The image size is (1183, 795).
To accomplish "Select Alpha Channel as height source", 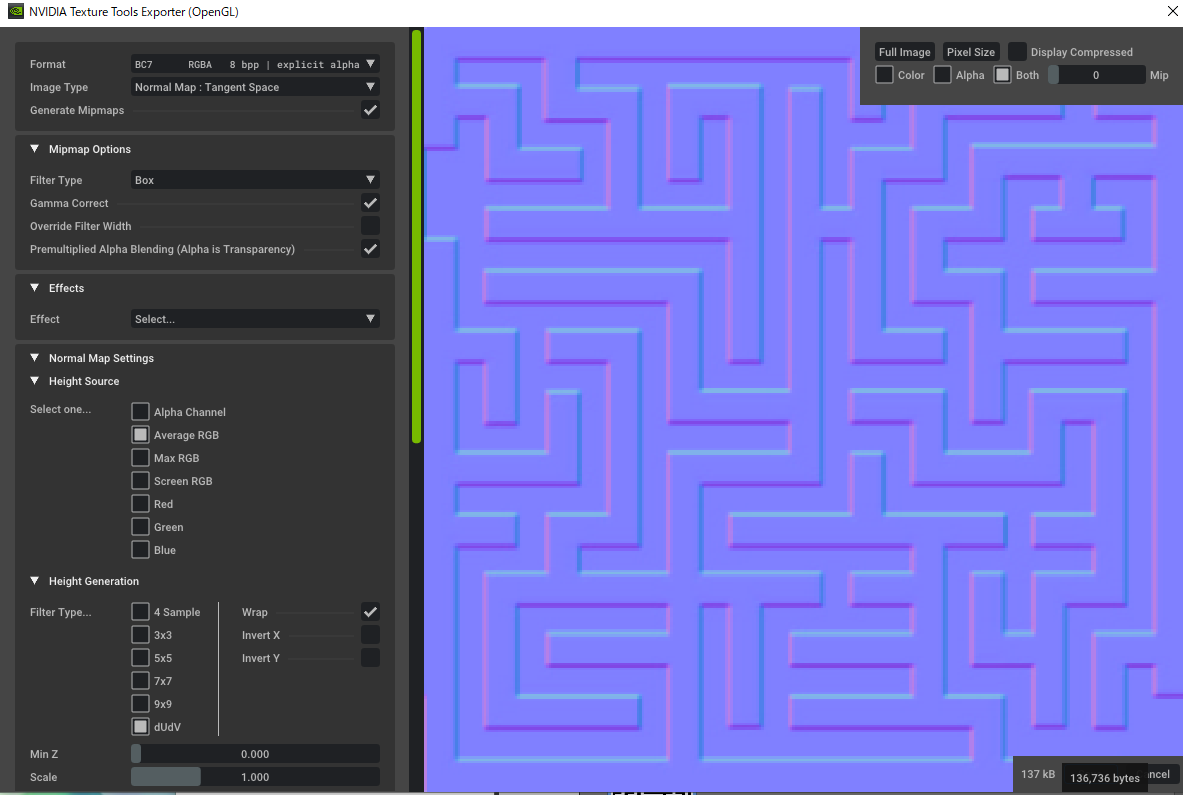I will 141,412.
